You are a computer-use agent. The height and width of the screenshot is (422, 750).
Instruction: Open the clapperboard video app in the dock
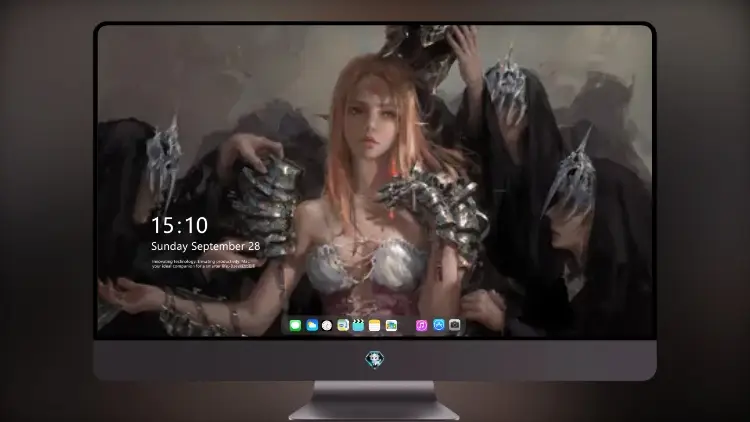point(358,325)
